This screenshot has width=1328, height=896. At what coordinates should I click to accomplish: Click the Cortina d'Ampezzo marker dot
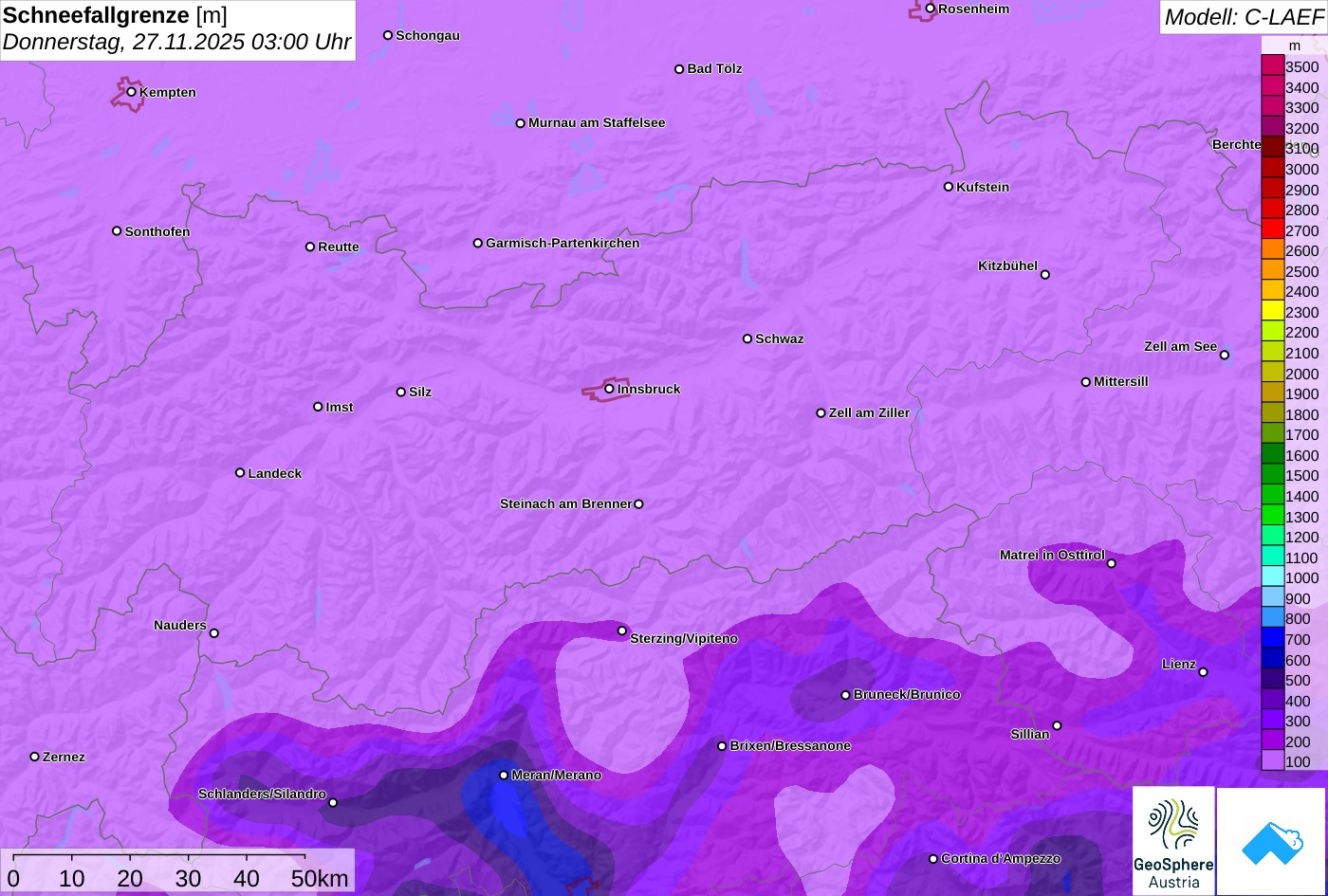pos(933,859)
